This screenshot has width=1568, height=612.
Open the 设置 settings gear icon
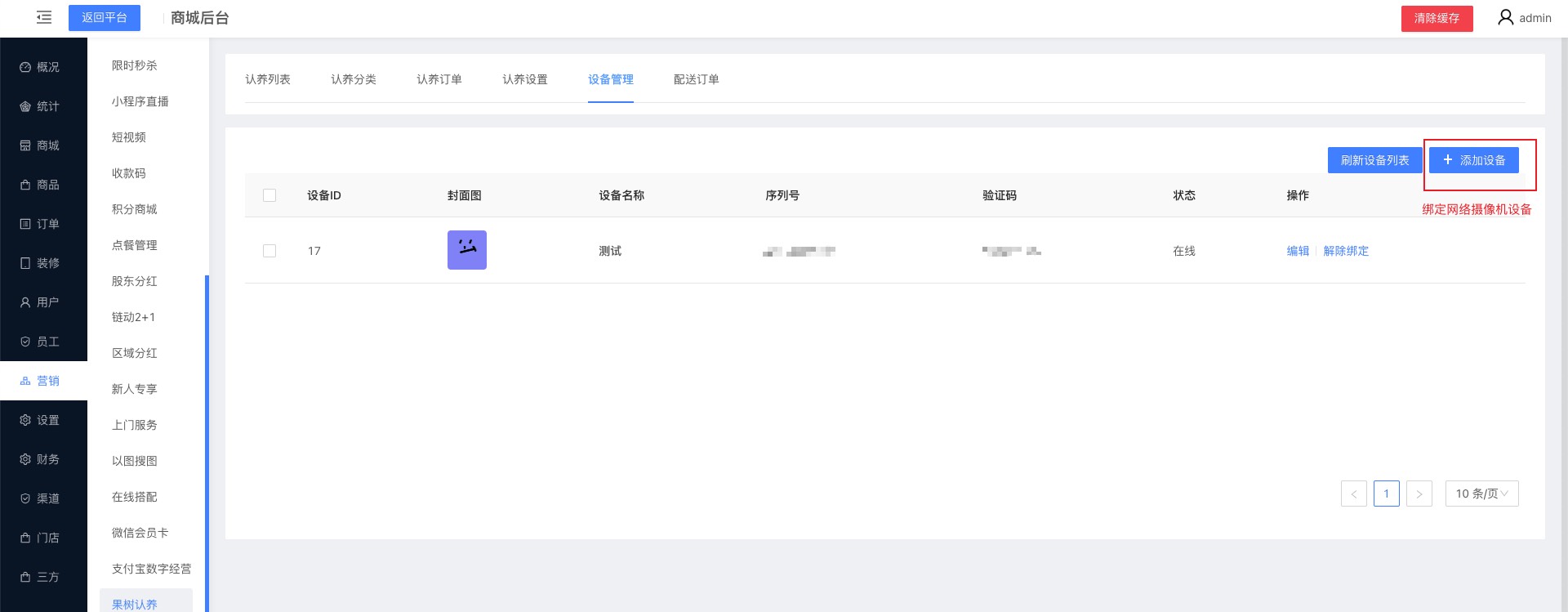click(25, 420)
